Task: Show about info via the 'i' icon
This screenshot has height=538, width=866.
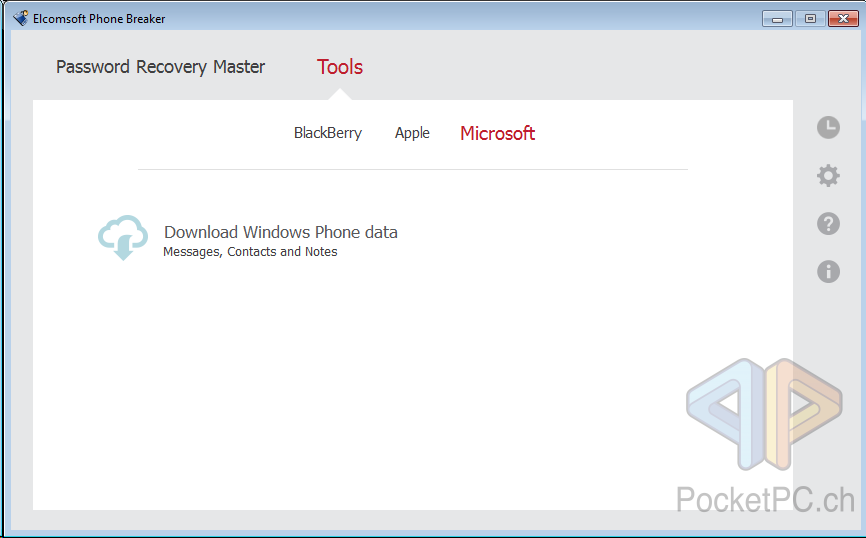Action: [828, 272]
